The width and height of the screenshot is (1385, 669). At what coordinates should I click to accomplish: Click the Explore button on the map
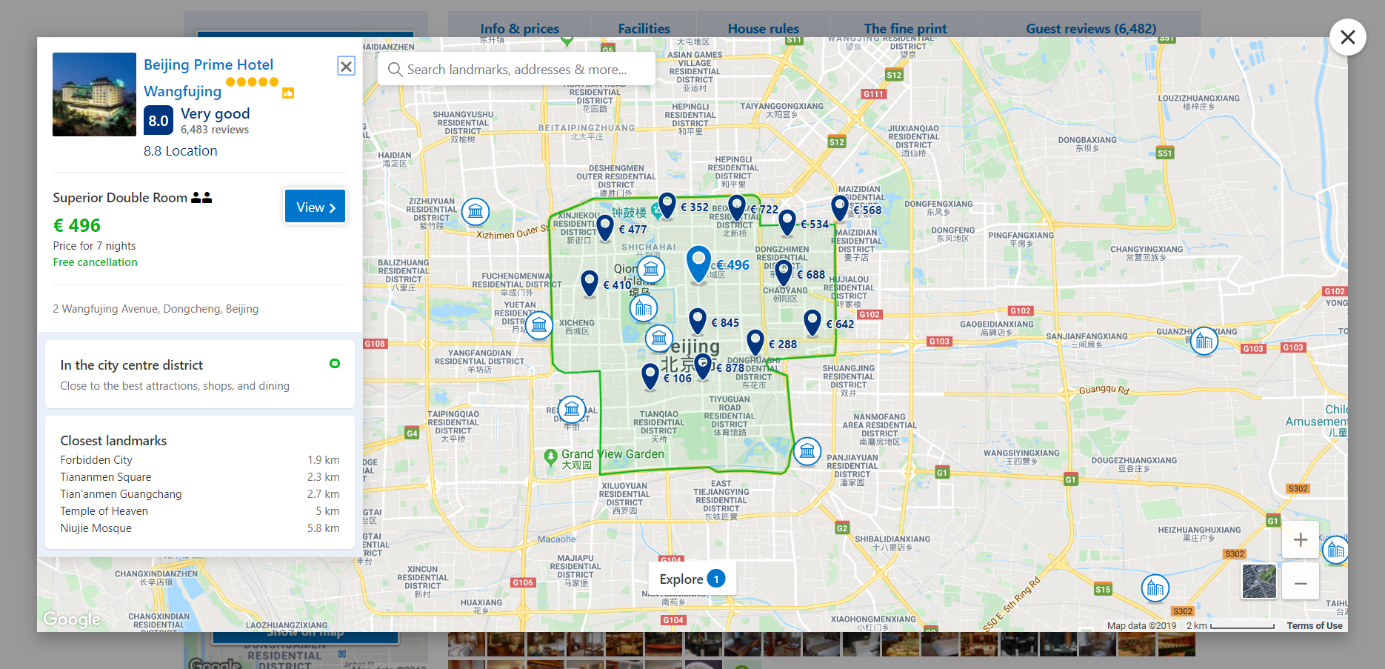click(x=692, y=579)
